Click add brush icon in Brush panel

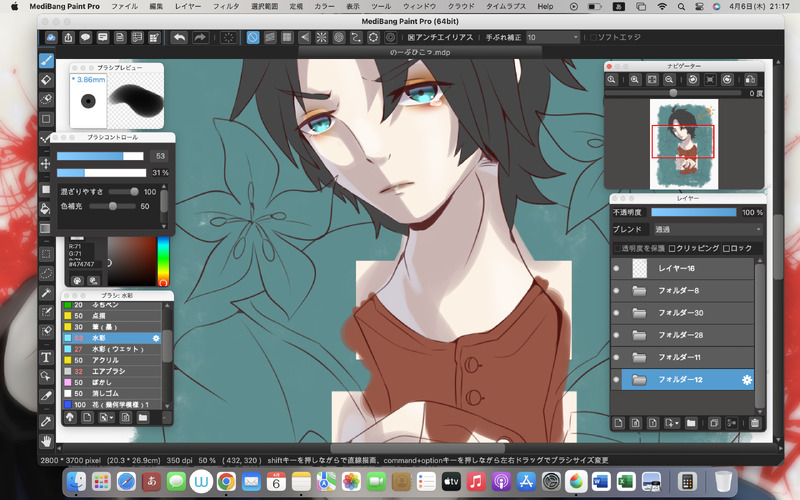[x=87, y=417]
